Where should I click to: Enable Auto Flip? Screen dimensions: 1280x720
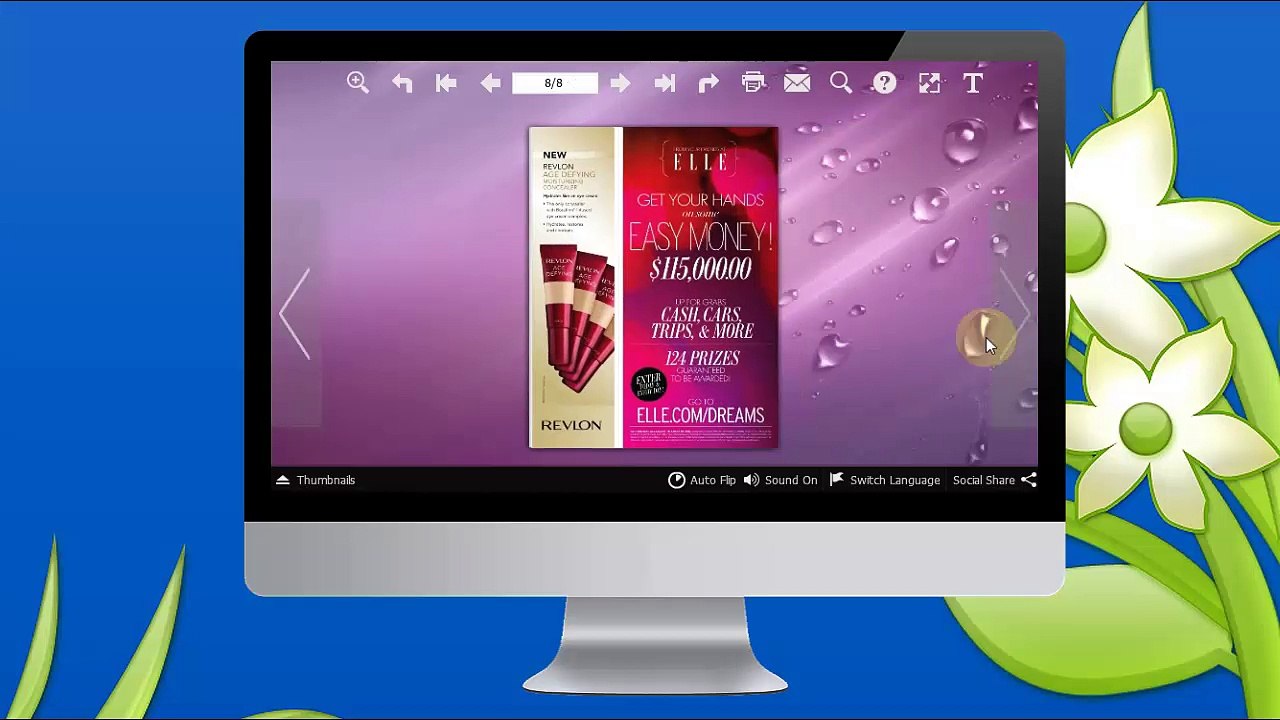coord(702,480)
